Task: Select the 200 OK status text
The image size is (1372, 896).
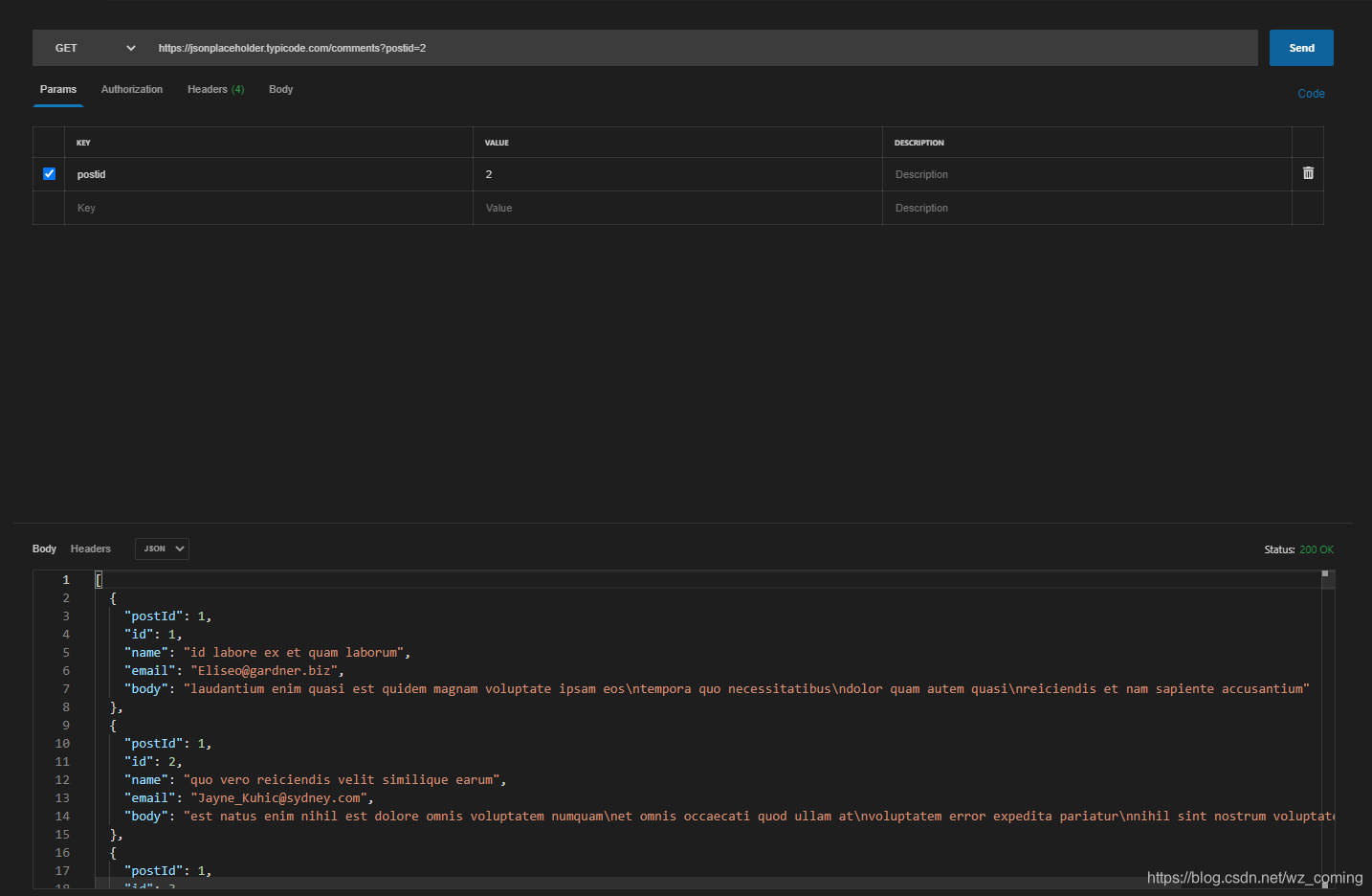Action: click(x=1317, y=549)
